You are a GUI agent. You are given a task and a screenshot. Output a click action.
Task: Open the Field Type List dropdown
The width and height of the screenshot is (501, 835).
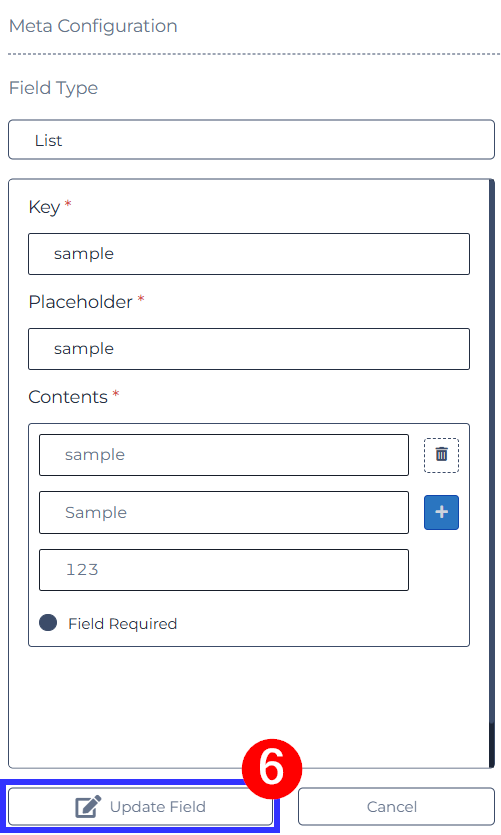(251, 140)
